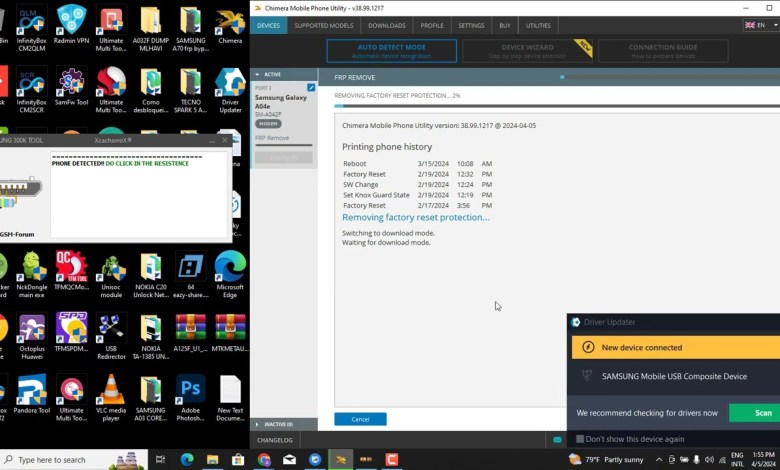Open Chrome from the taskbar

click(x=264, y=460)
